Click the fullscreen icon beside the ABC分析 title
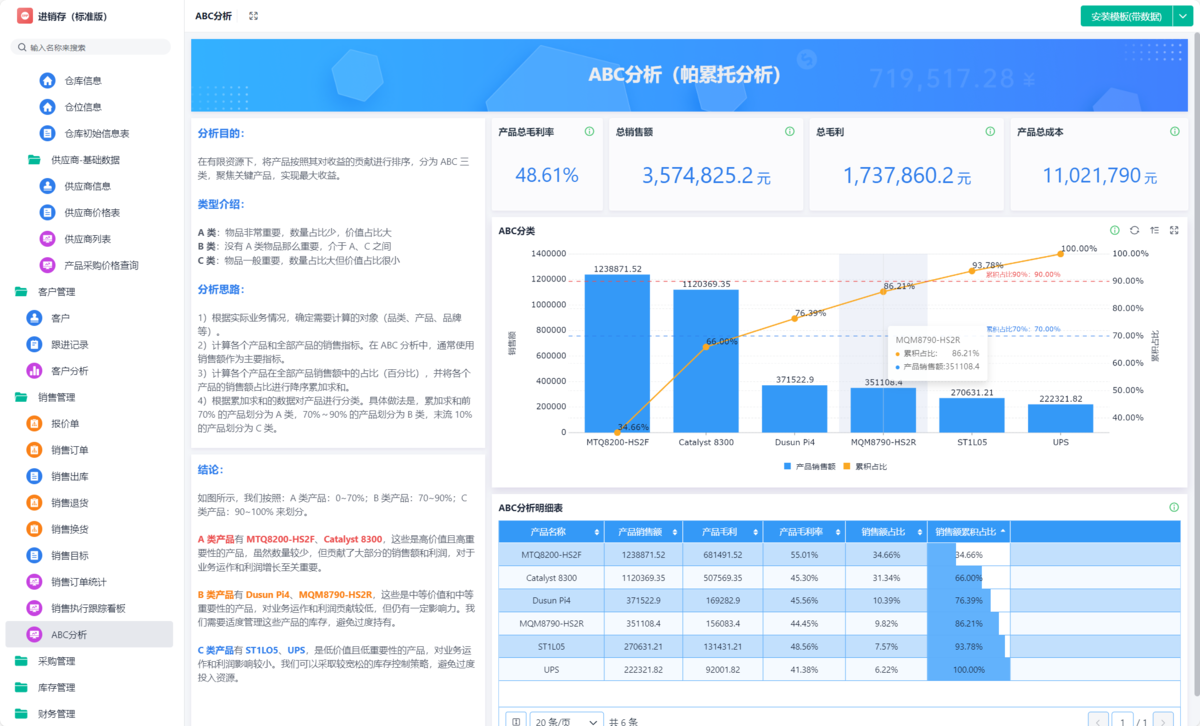 point(253,16)
